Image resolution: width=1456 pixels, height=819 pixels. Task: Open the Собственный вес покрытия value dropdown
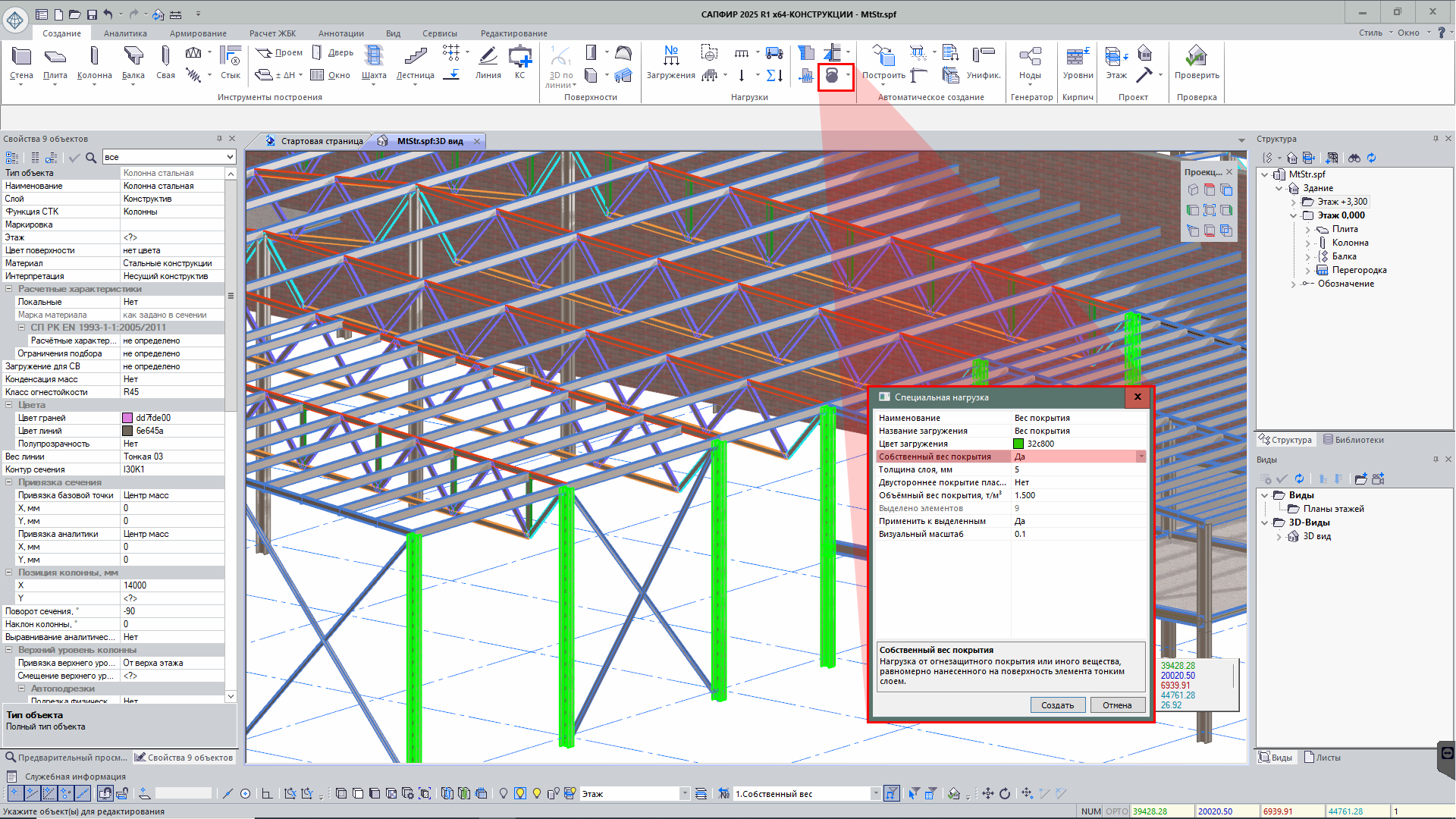tap(1141, 457)
